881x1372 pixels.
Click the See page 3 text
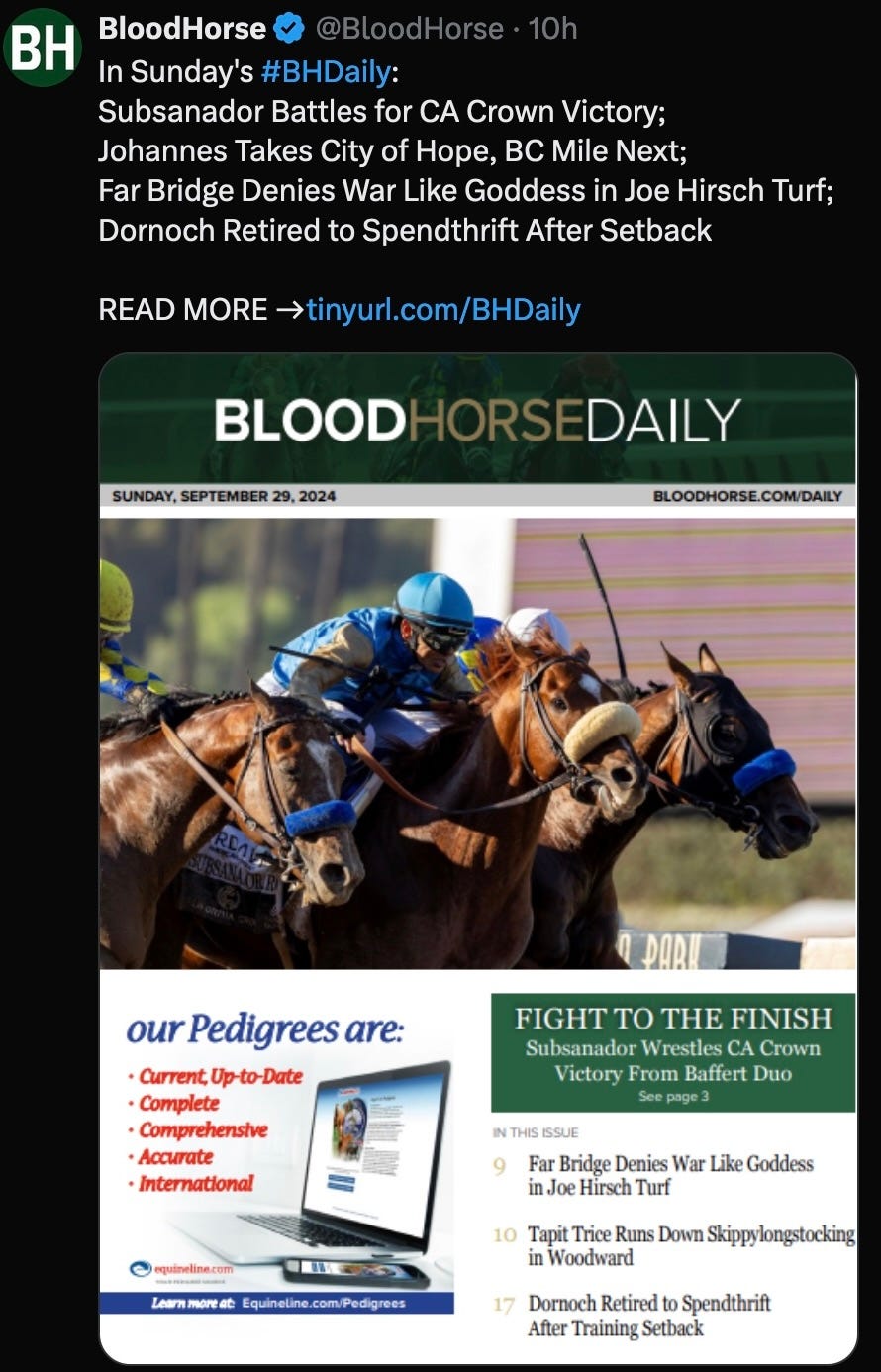pyautogui.click(x=673, y=1096)
